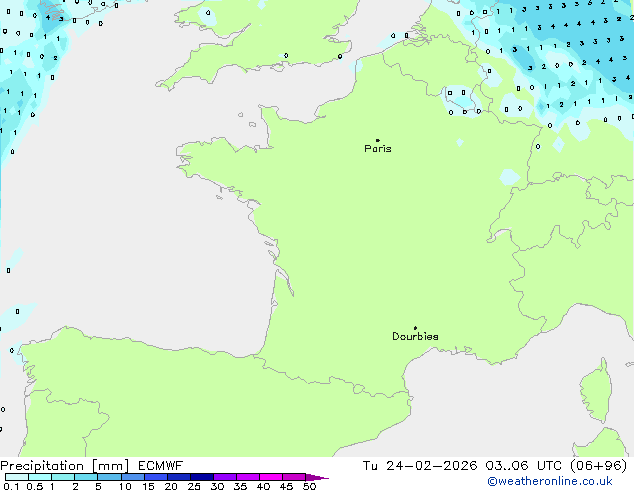Pick the 10–15 mm legend swatch

133,477
